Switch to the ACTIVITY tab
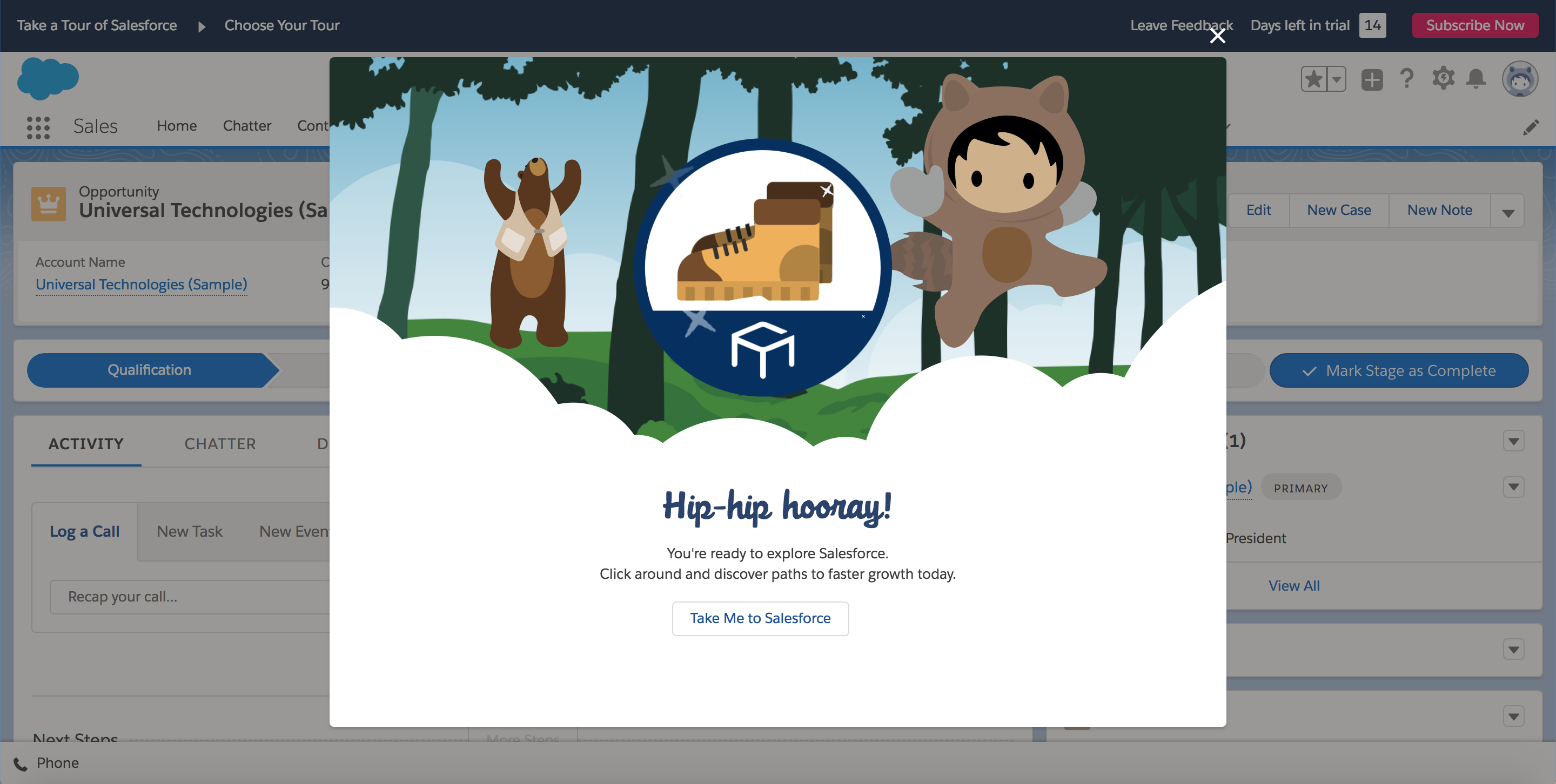The width and height of the screenshot is (1556, 784). [x=86, y=444]
